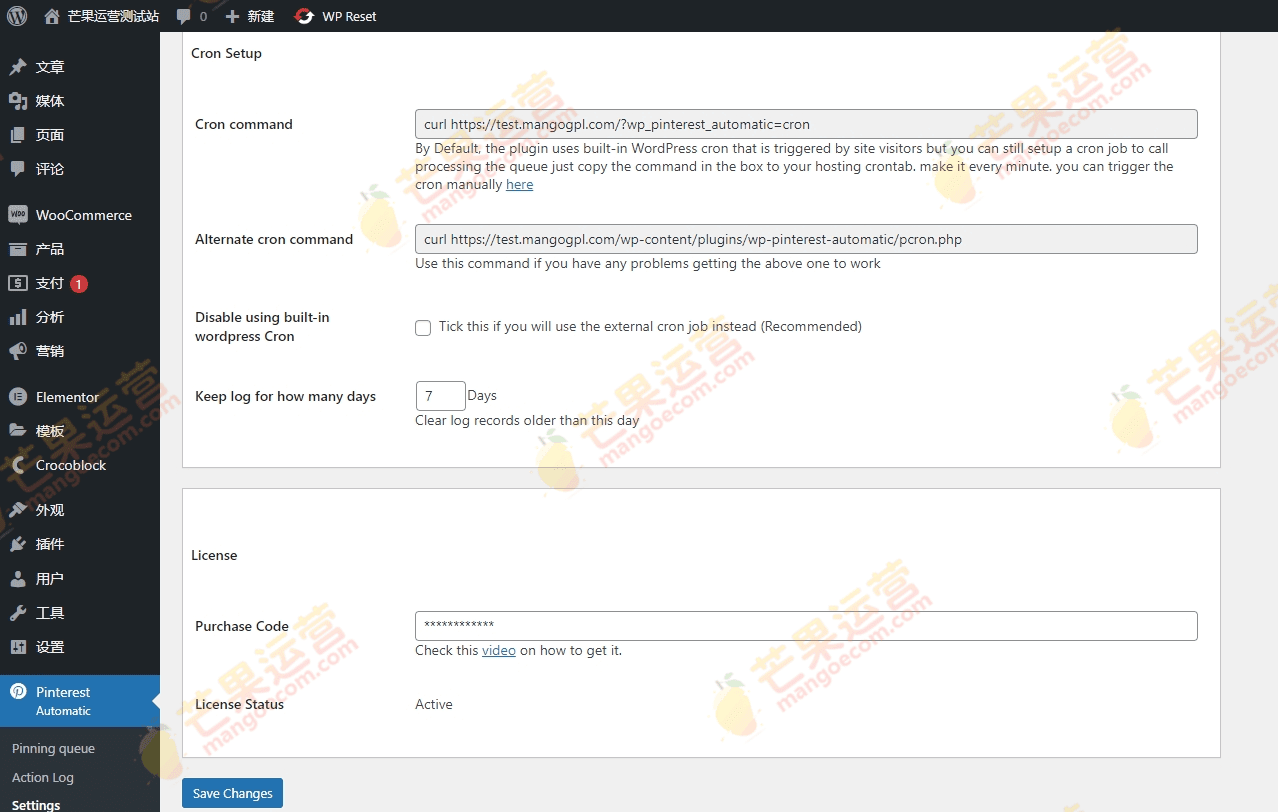Screen dimensions: 1278x812
Task: Click 新建 in admin bar
Action: click(x=261, y=16)
